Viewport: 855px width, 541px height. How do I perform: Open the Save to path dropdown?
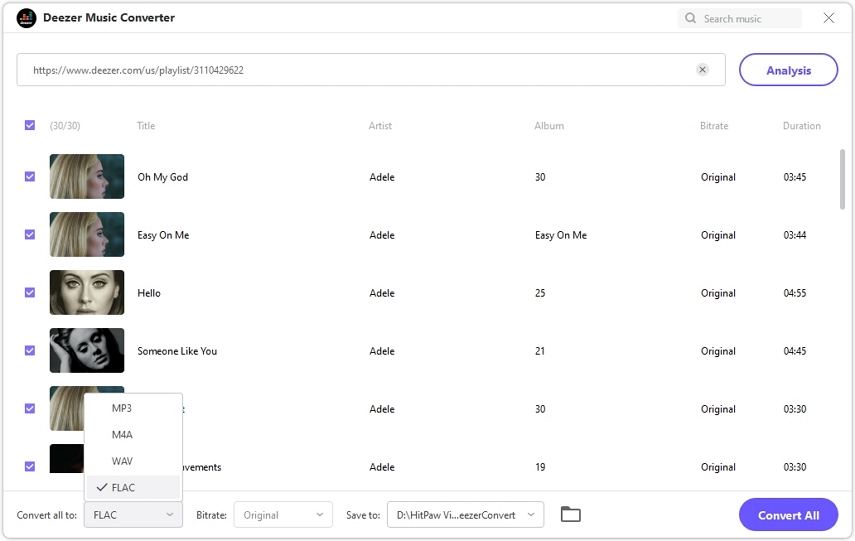(465, 515)
